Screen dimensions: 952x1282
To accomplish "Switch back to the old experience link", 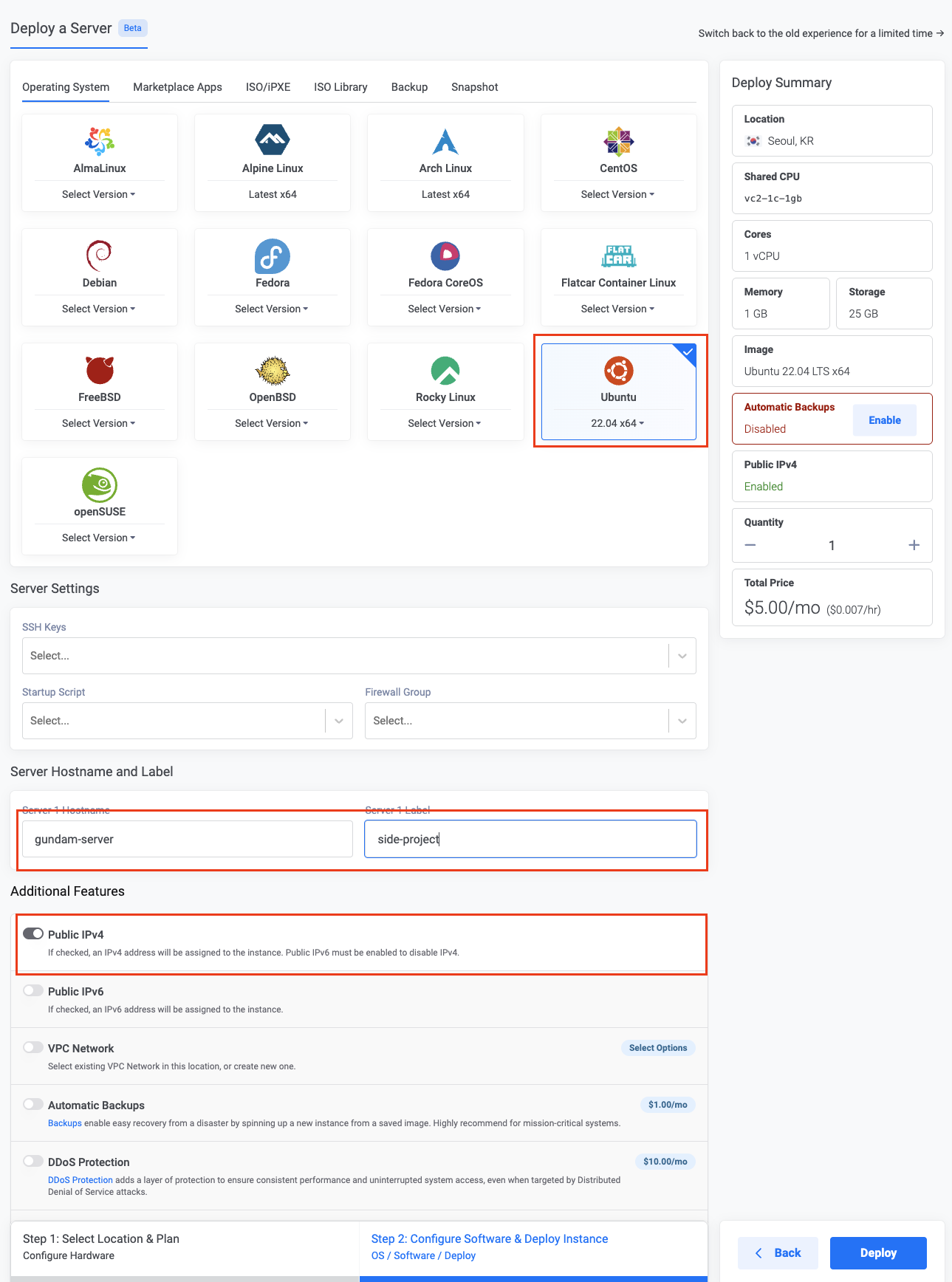I will tap(821, 33).
